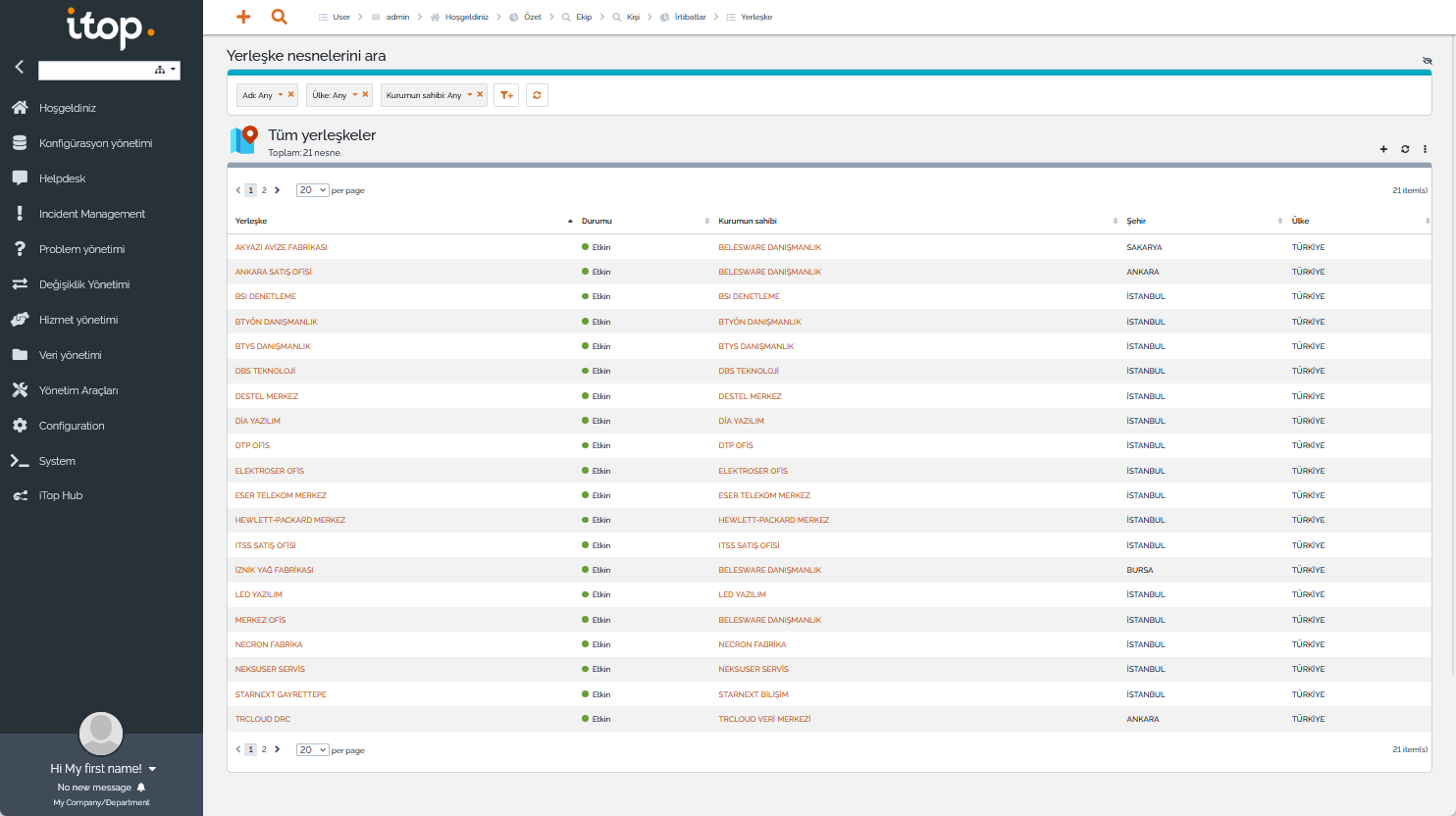Image resolution: width=1456 pixels, height=816 pixels.
Task: Click the orange refresh search button
Action: 537,95
